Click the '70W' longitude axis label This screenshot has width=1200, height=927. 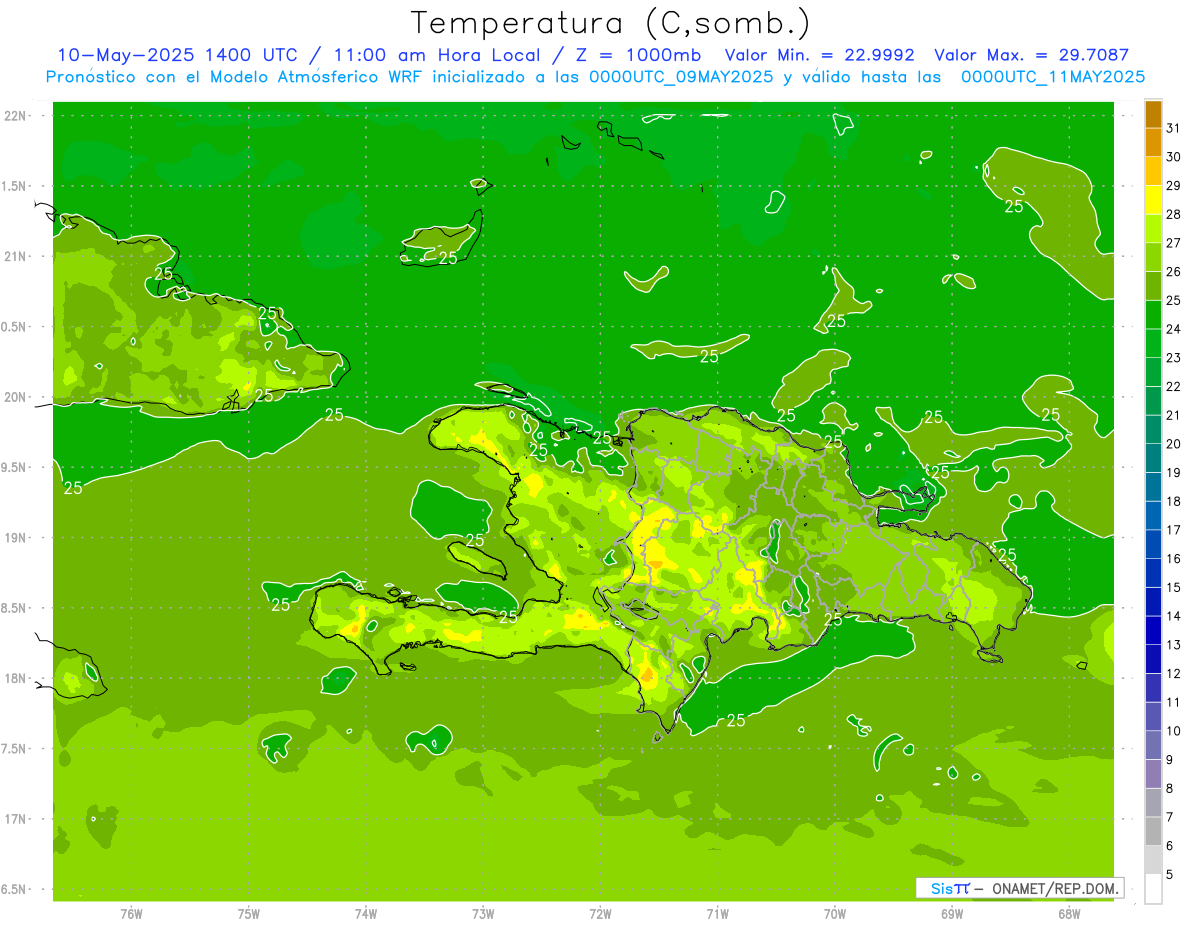[x=835, y=913]
